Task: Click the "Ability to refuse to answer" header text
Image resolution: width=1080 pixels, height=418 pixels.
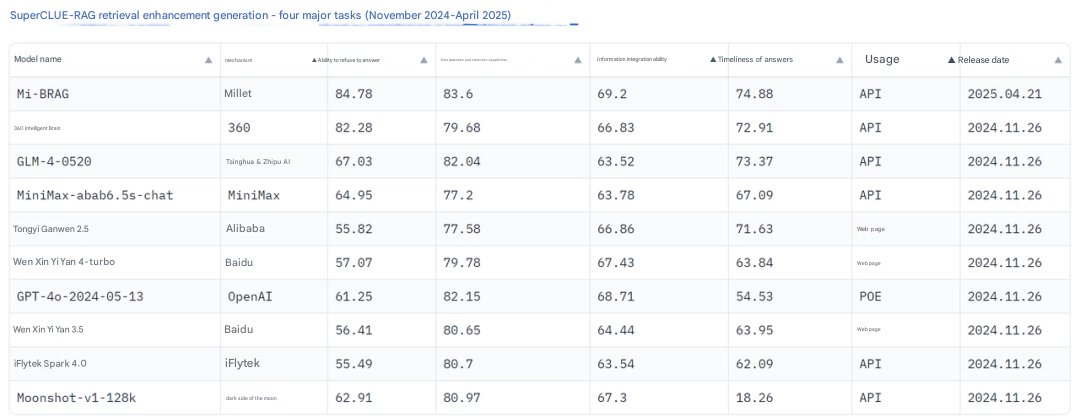Action: click(349, 60)
